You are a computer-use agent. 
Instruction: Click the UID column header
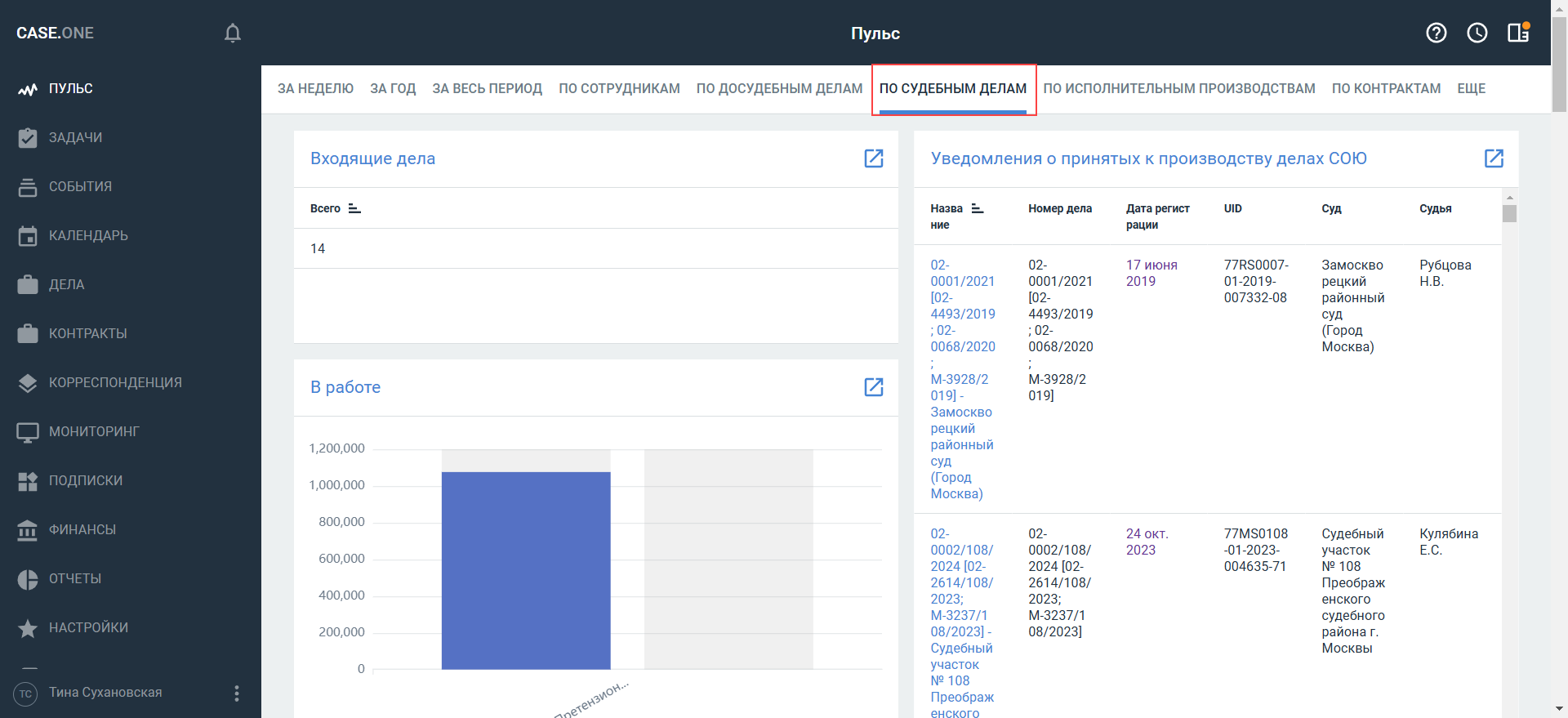pyautogui.click(x=1233, y=208)
